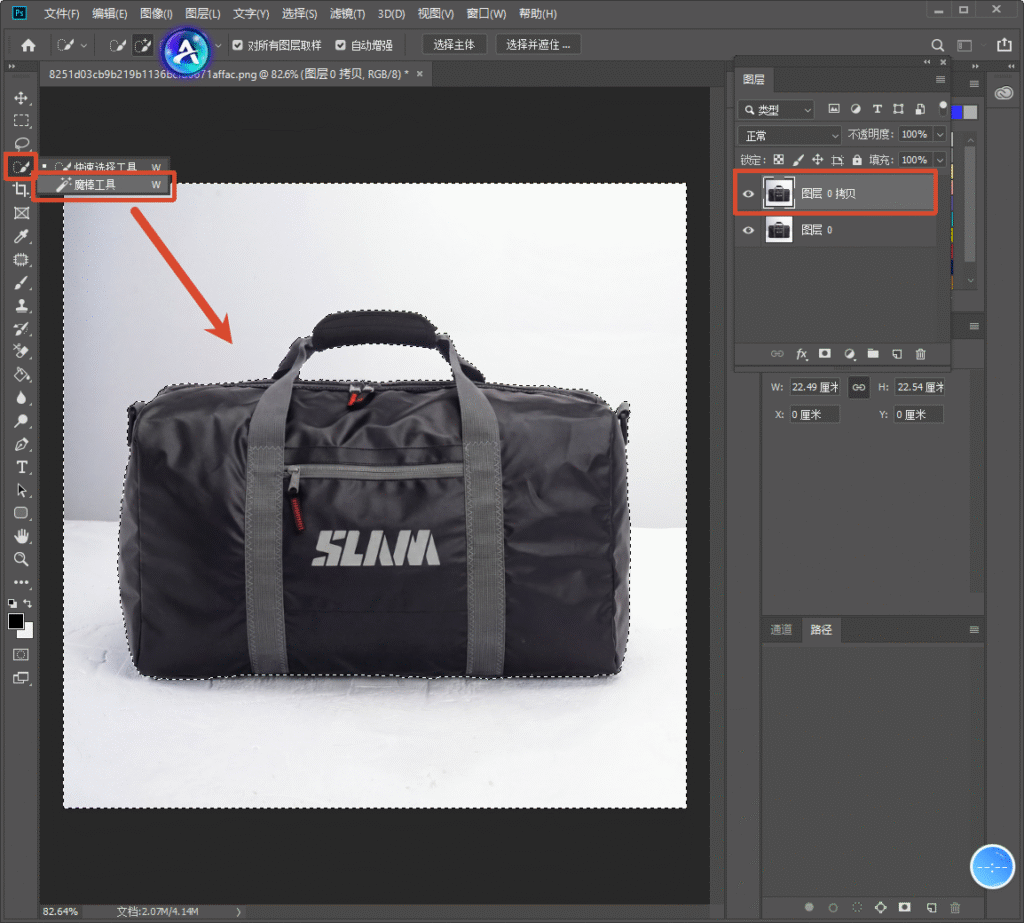
Task: Select the Clone Stamp tool
Action: click(x=21, y=306)
